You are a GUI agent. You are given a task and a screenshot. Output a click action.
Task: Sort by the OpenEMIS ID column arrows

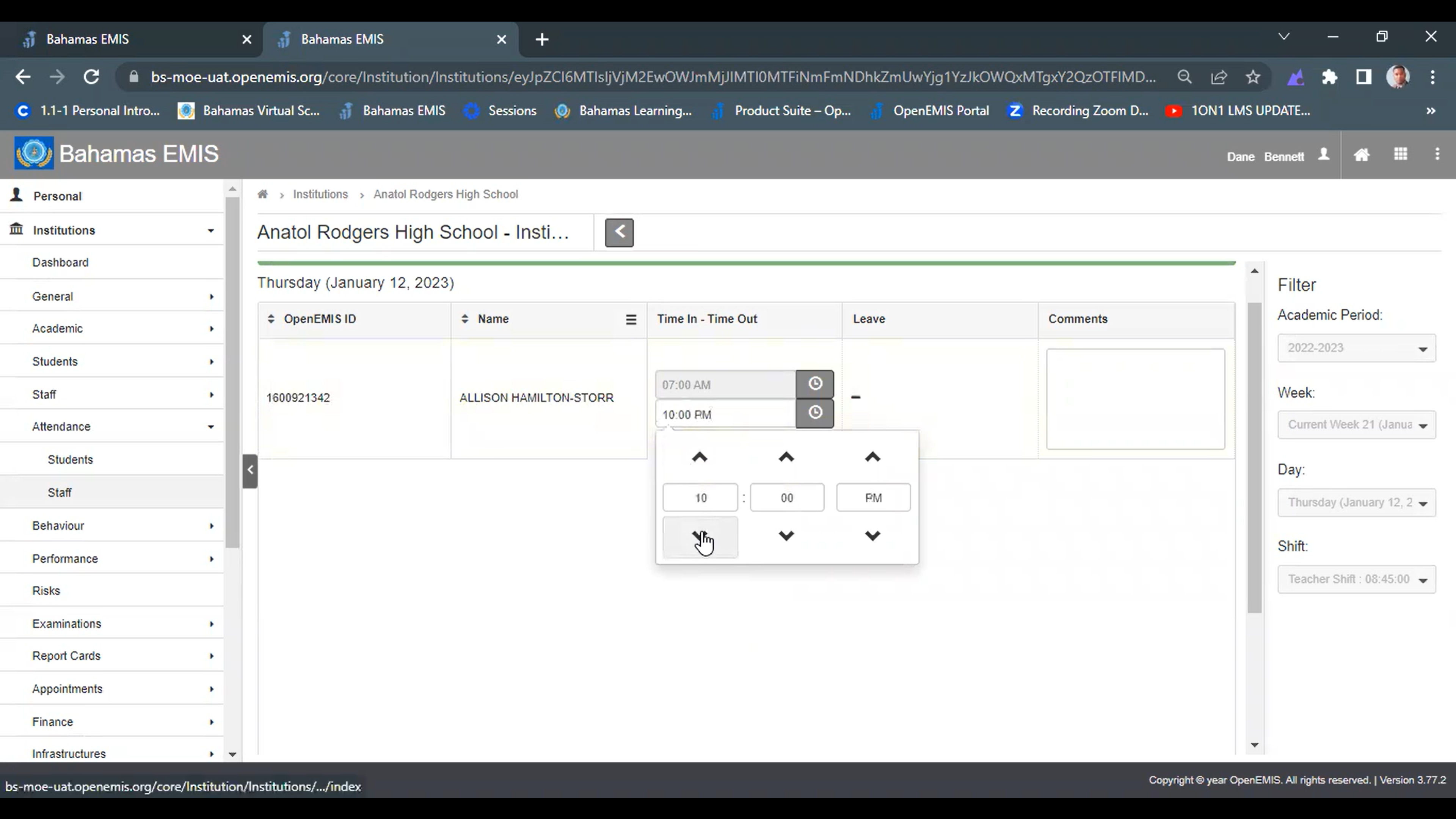pos(271,319)
